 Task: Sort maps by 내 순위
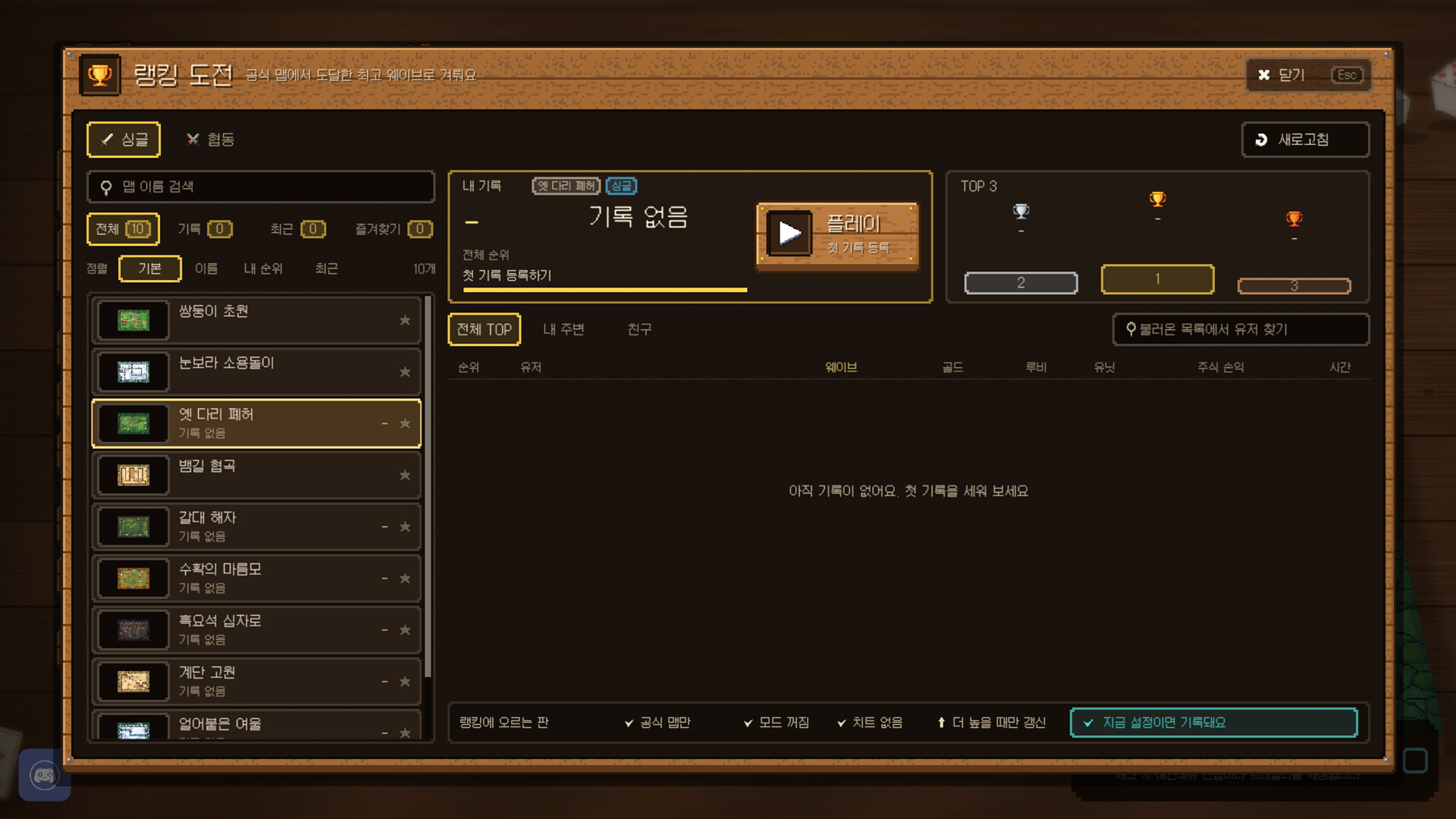(263, 268)
